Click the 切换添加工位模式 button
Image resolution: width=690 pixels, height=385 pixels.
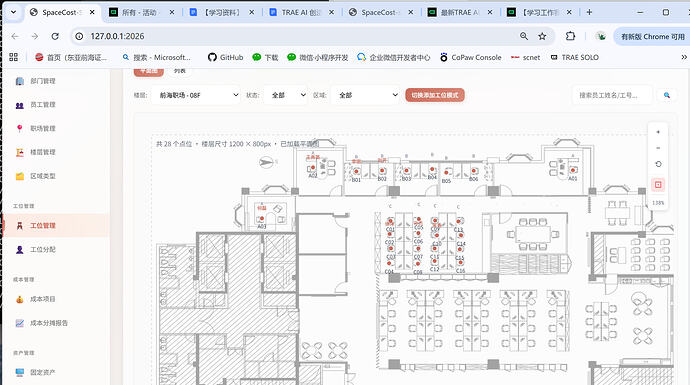click(x=435, y=95)
